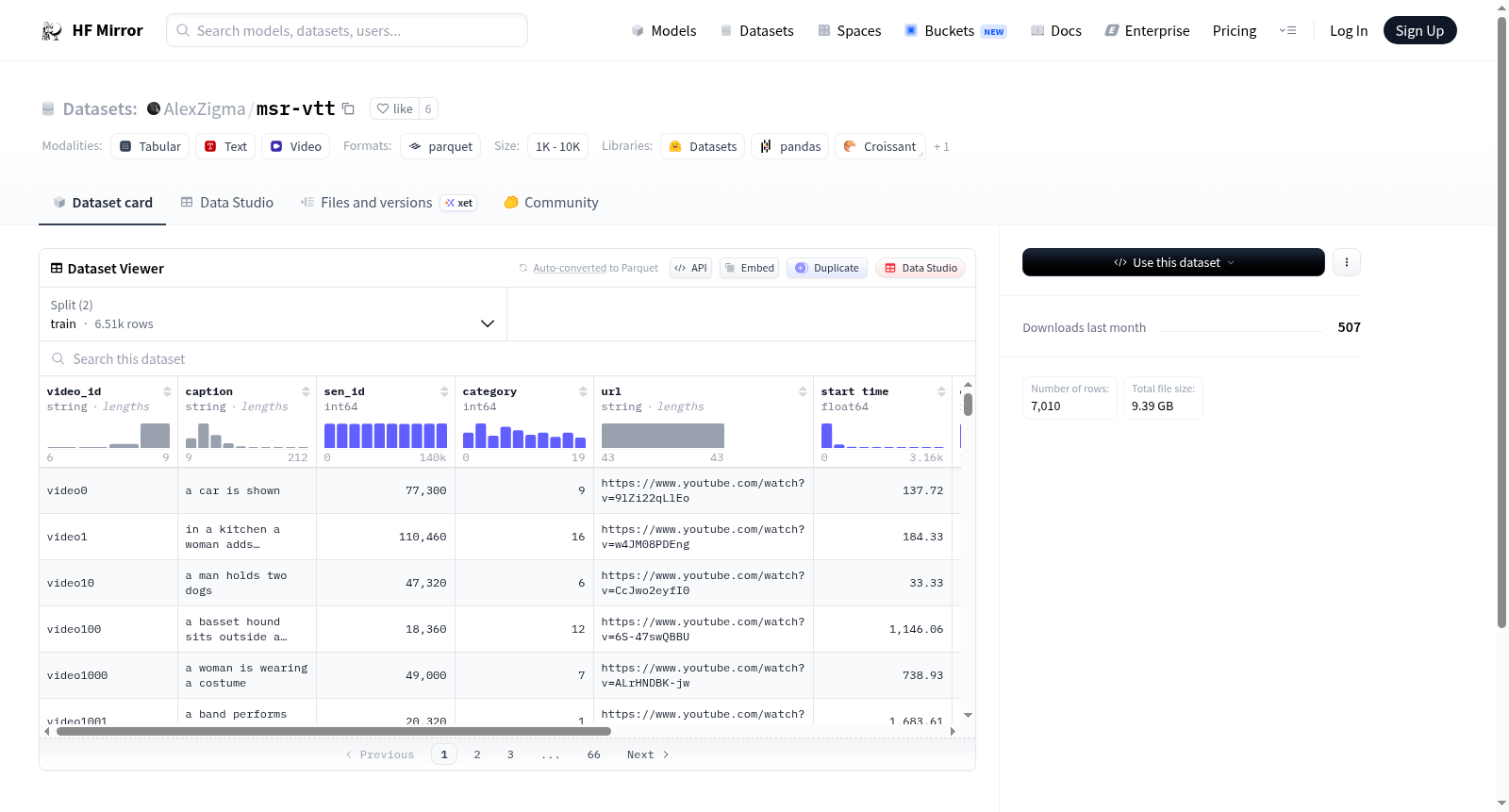
Task: Click the table's vertical scrollbar thumb
Action: tap(968, 405)
